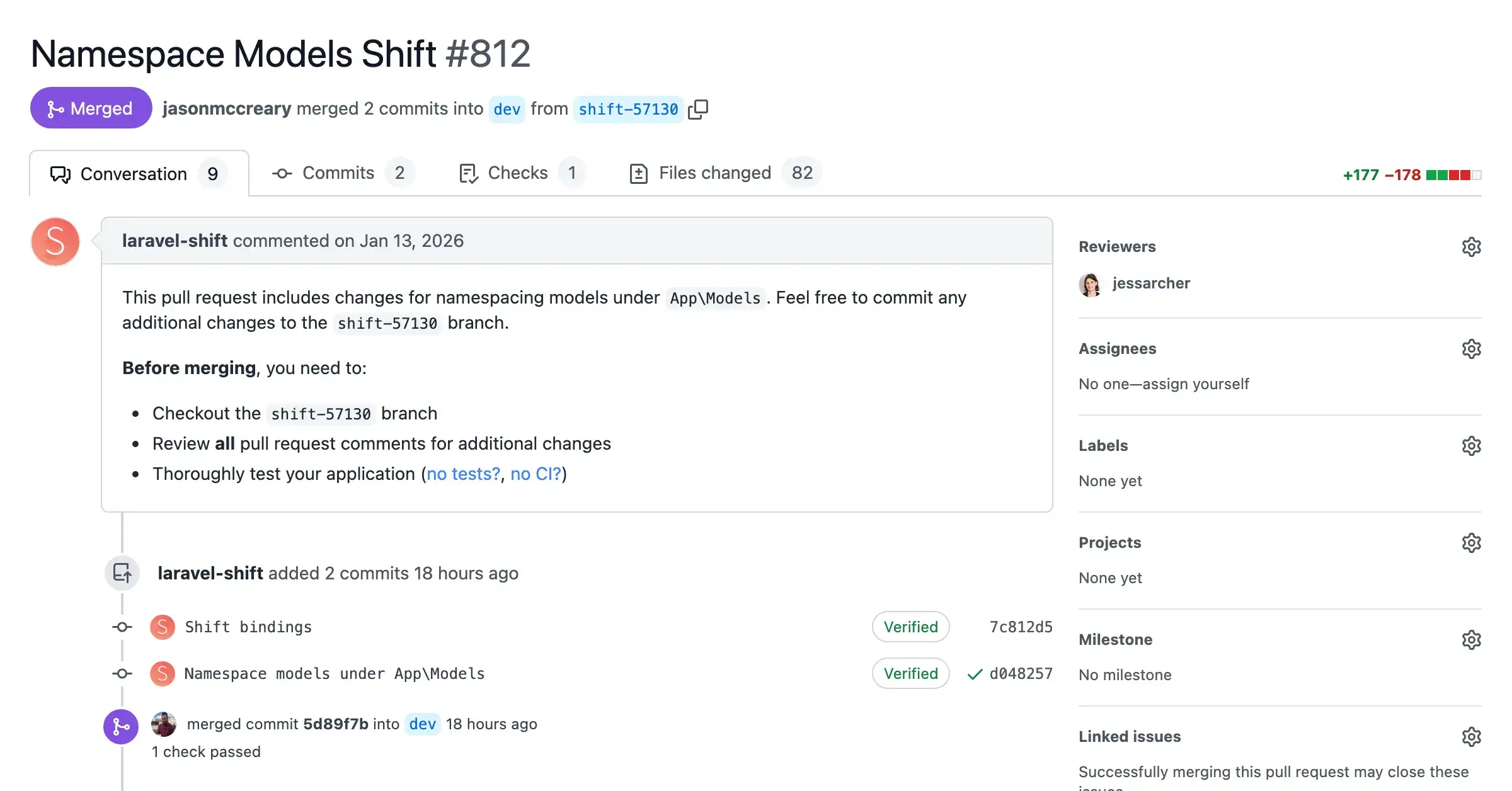Click the Verified badge on Shift bindings

(910, 627)
